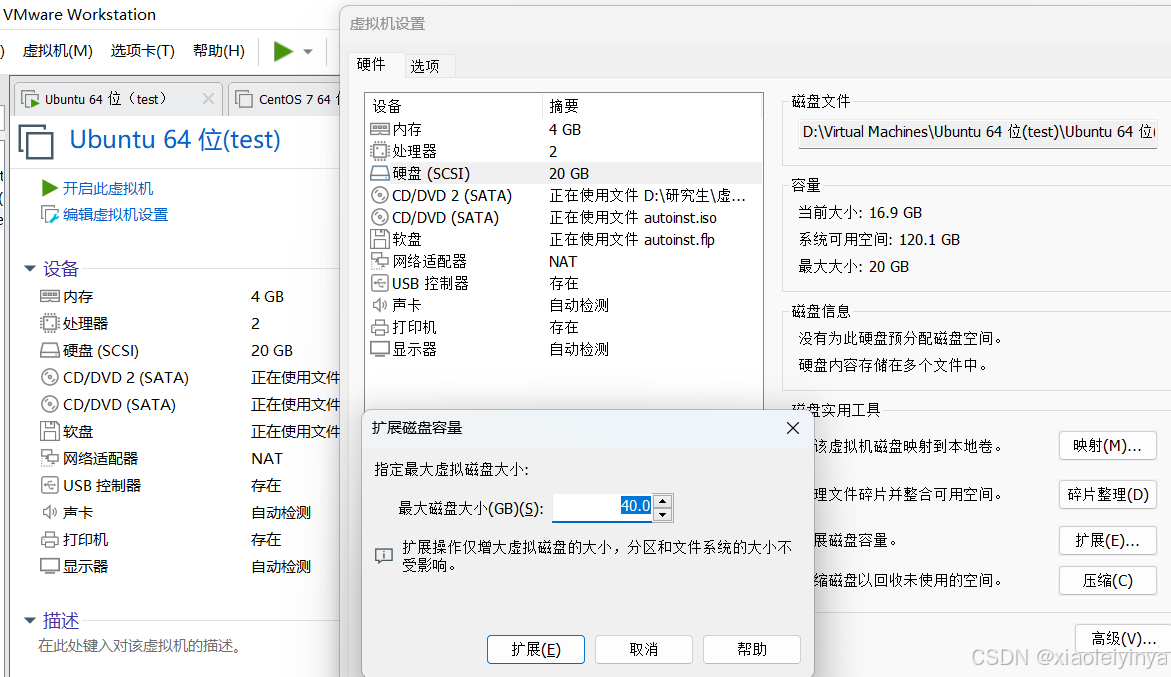The image size is (1171, 677).
Task: Click the 硬盘 (SCSI) icon in main window list
Action: 49,350
